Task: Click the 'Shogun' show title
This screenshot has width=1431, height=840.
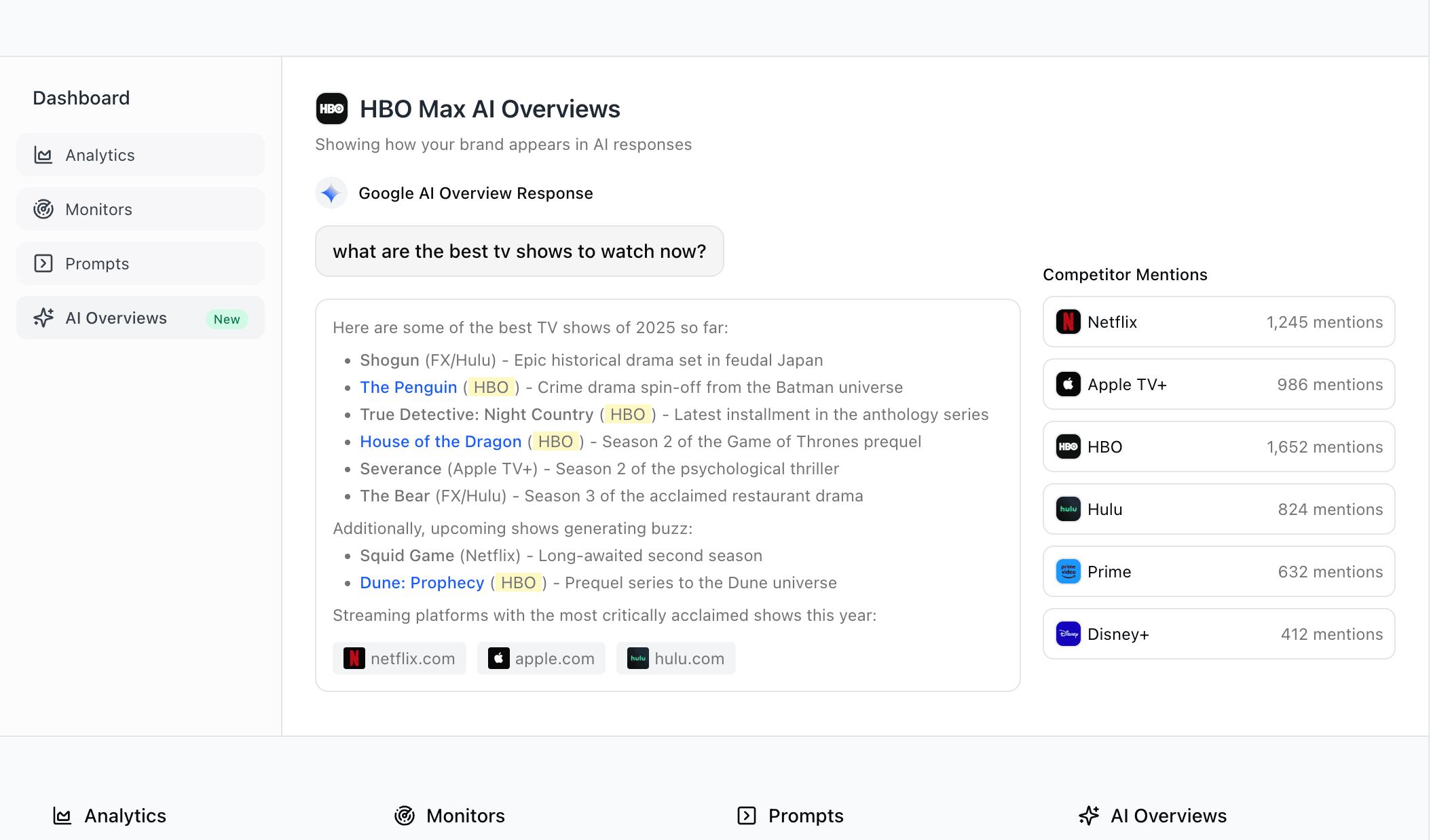Action: 390,360
